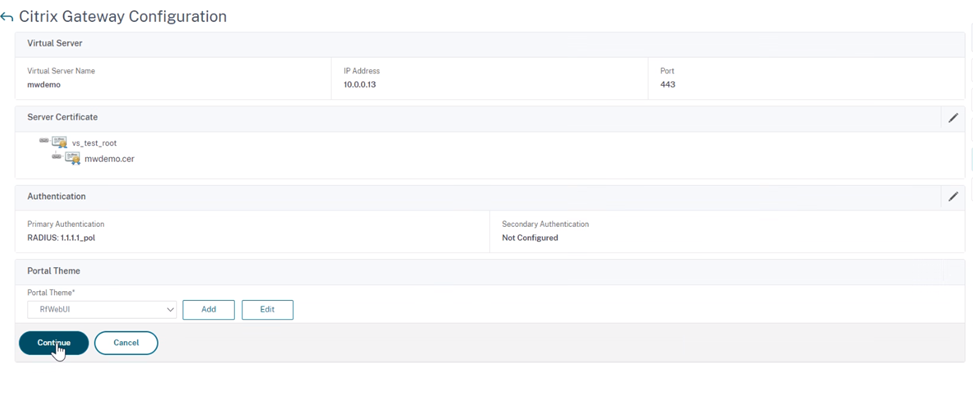This screenshot has height=394, width=973.
Task: Click the chain link icon beside vs_test_root
Action: 44,140
